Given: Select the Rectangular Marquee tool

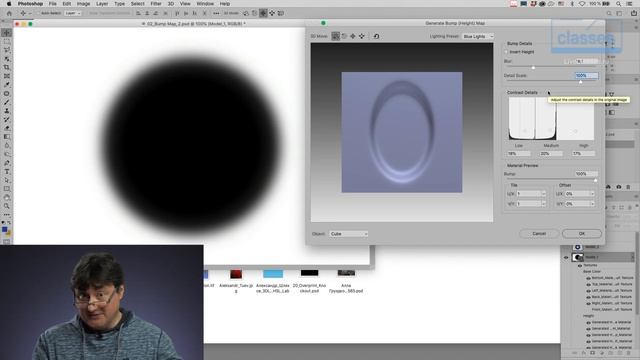Looking at the screenshot, I should [7, 42].
